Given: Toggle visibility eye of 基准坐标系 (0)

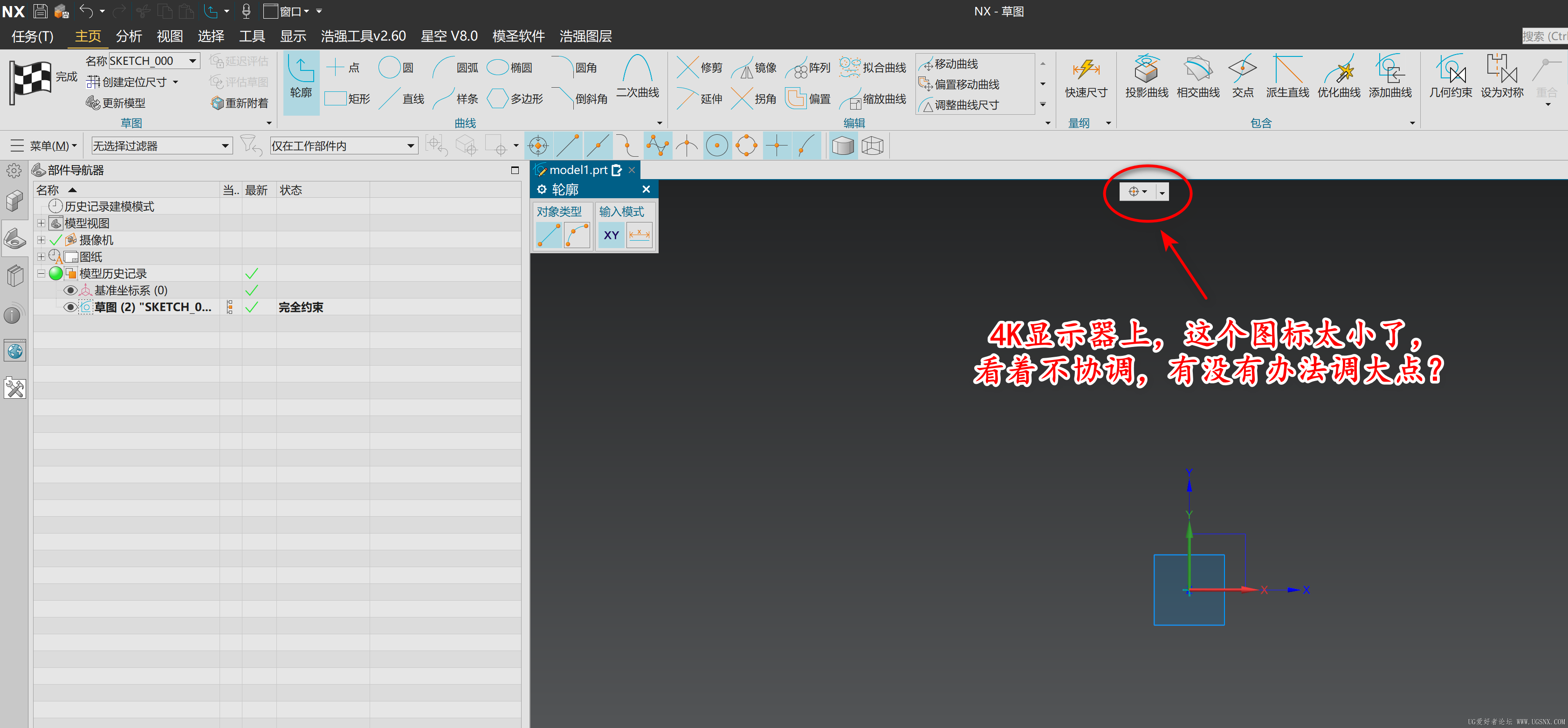Looking at the screenshot, I should coord(70,291).
